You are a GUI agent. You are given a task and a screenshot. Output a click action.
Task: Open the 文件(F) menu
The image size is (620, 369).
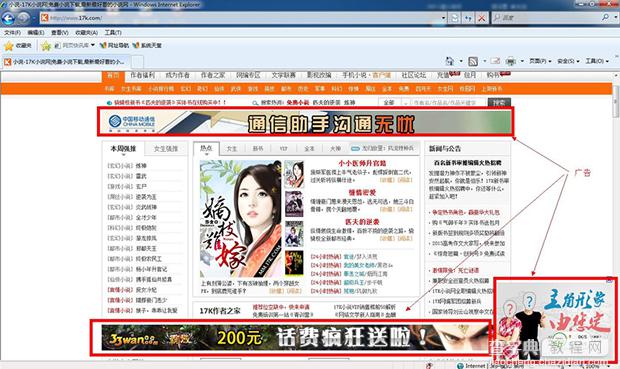click(x=12, y=33)
